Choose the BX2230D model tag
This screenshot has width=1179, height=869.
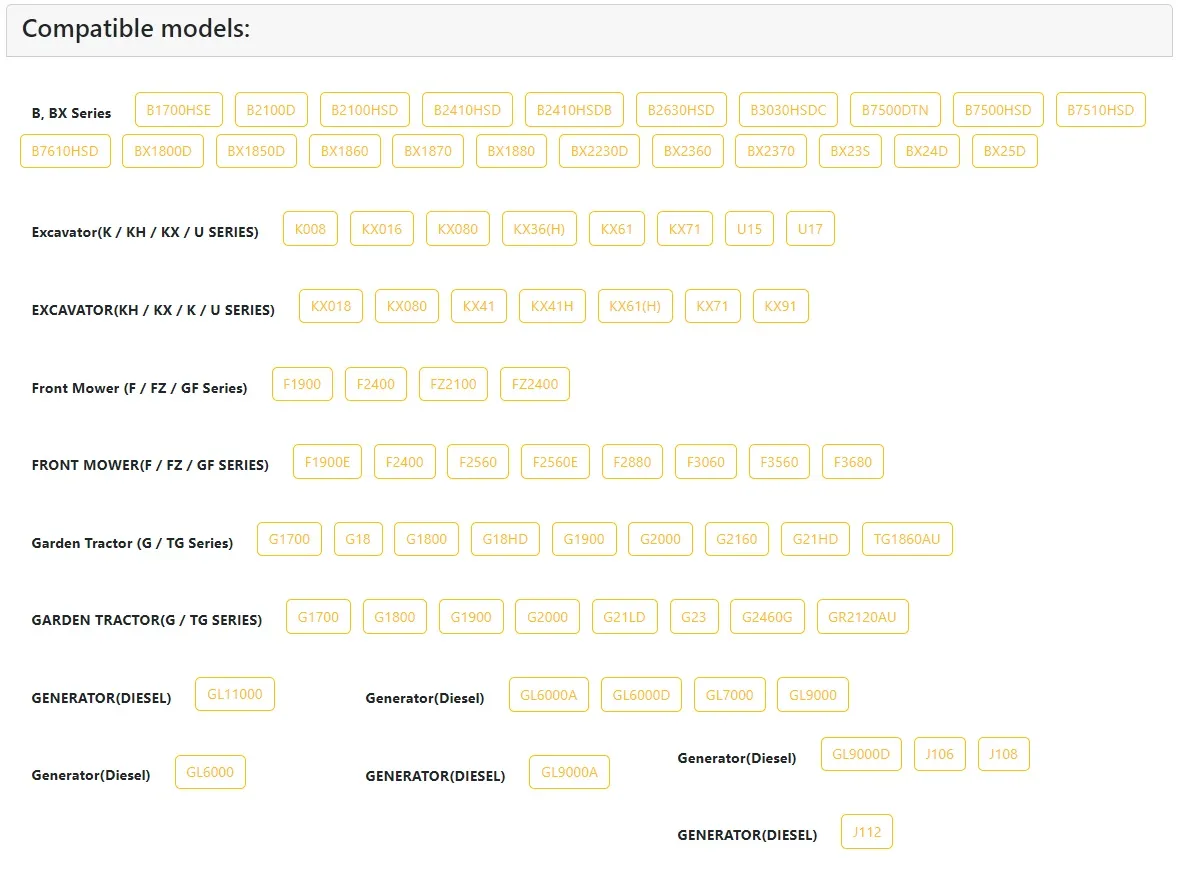point(599,151)
